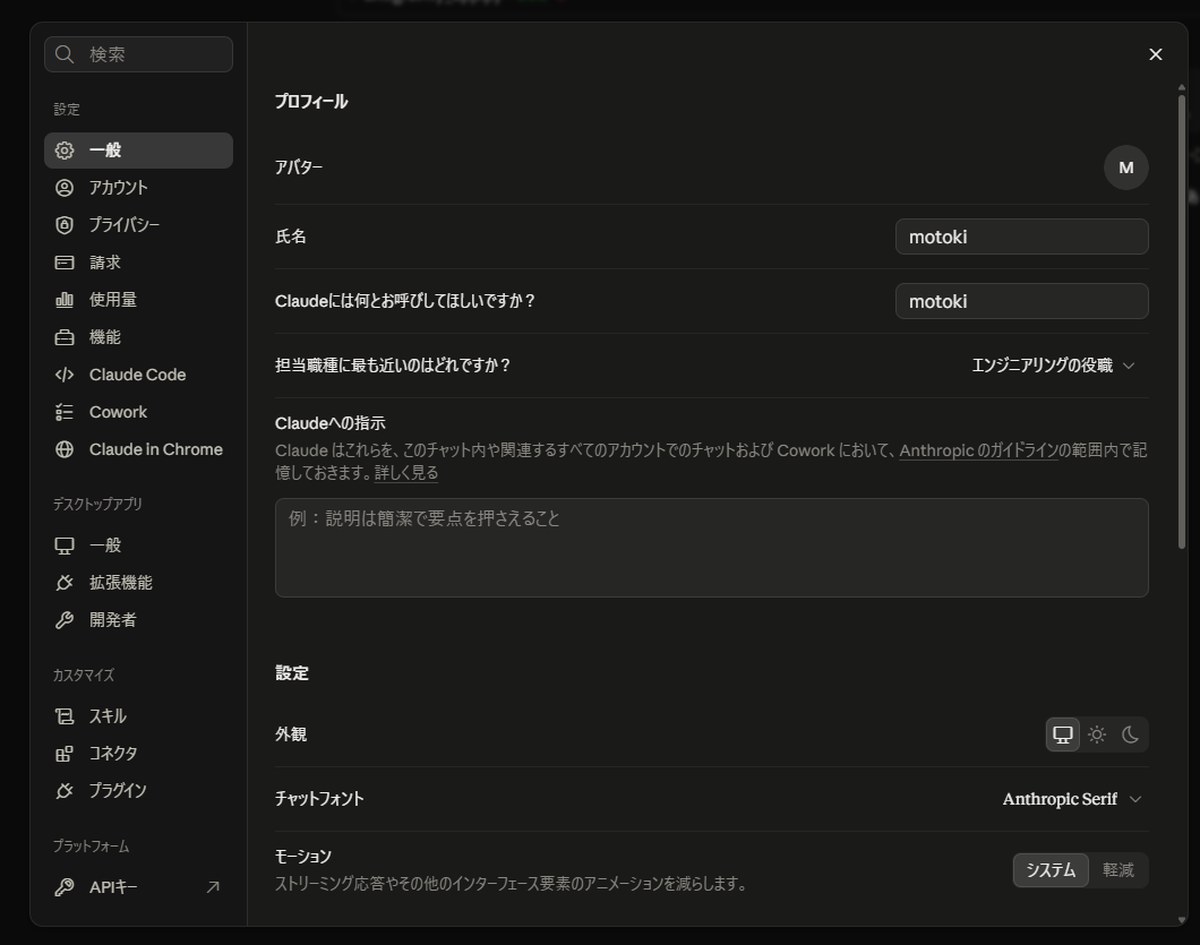Screen dimensions: 1200x945
Task: Open the アカウント settings page
Action: click(x=138, y=187)
